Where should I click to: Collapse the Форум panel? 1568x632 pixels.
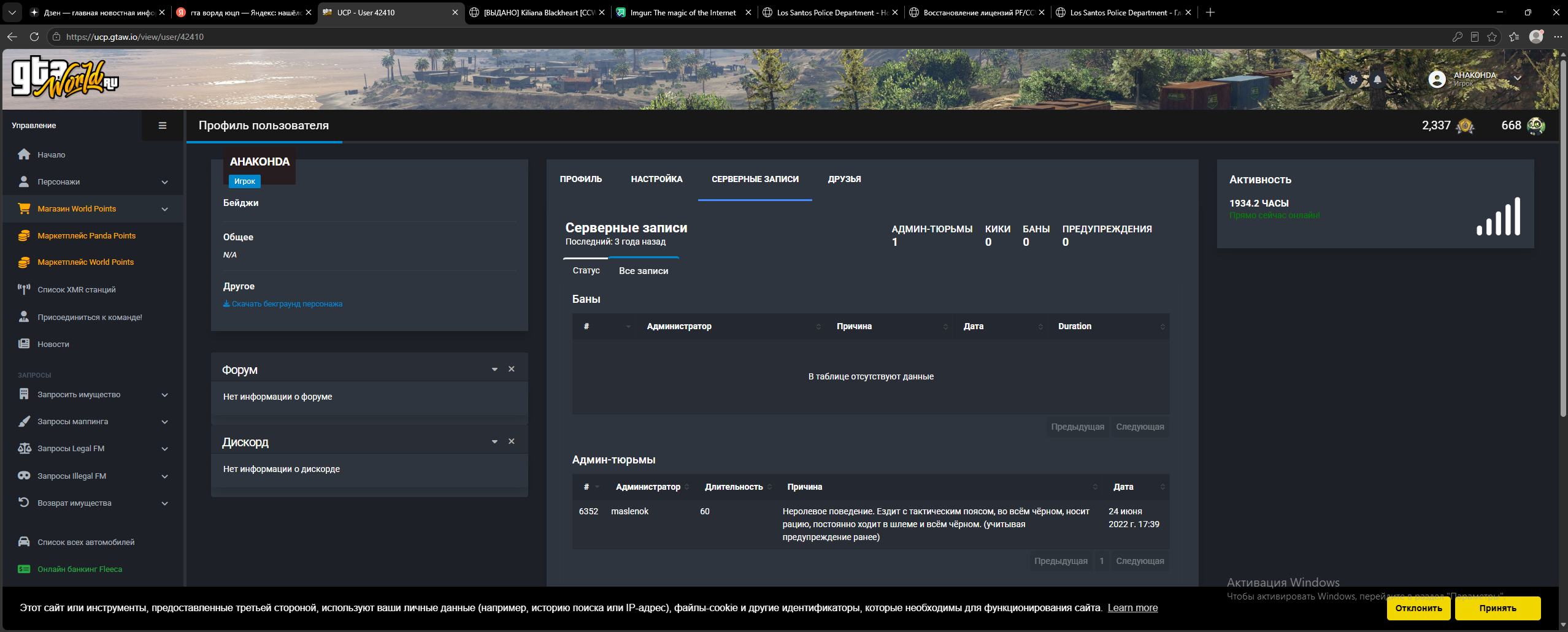(x=494, y=369)
